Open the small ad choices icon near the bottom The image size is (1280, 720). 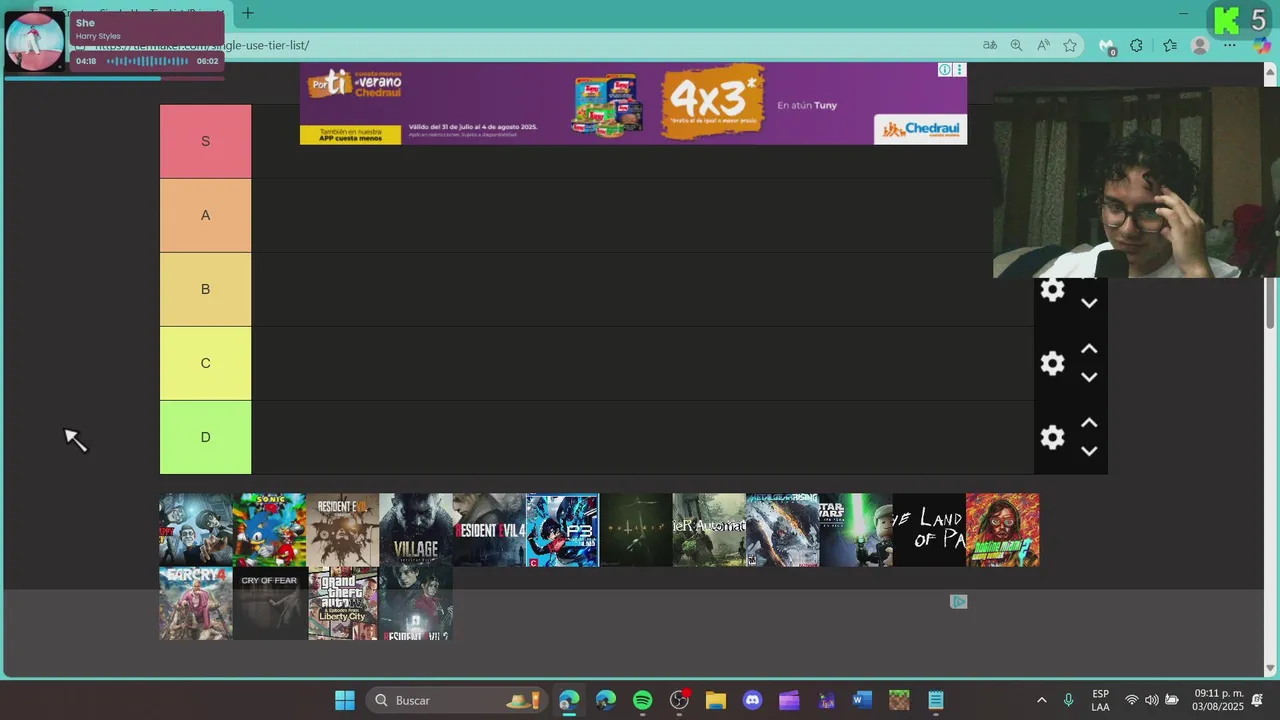(958, 601)
